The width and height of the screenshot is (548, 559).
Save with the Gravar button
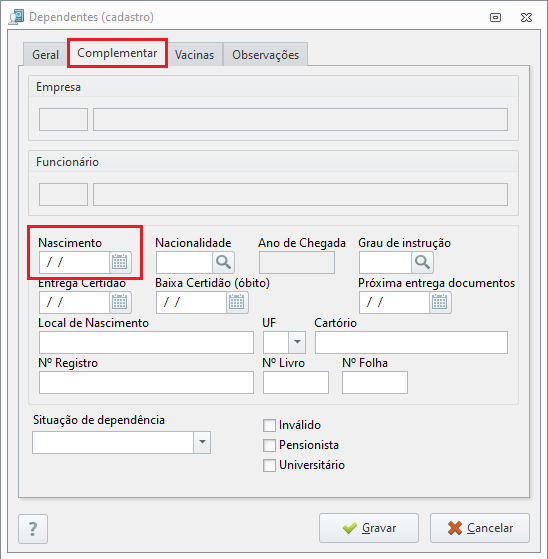coord(369,528)
